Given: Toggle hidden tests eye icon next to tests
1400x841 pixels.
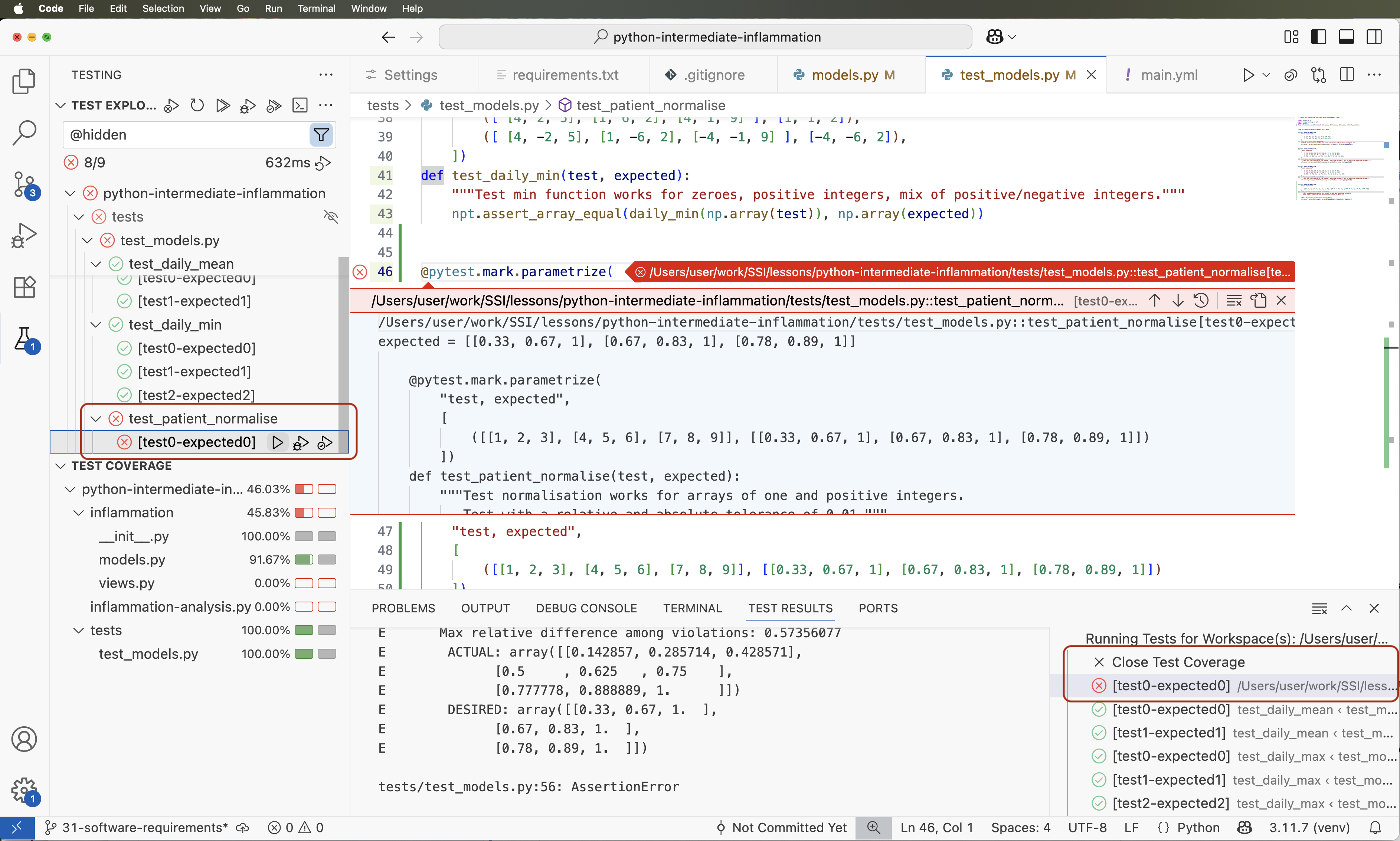Looking at the screenshot, I should [331, 216].
